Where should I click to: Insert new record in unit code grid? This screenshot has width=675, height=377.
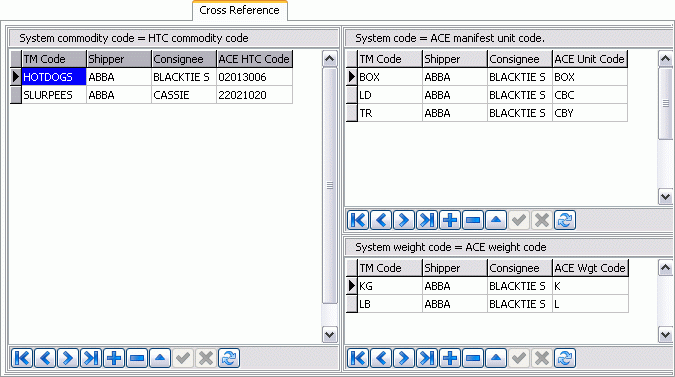tap(450, 220)
